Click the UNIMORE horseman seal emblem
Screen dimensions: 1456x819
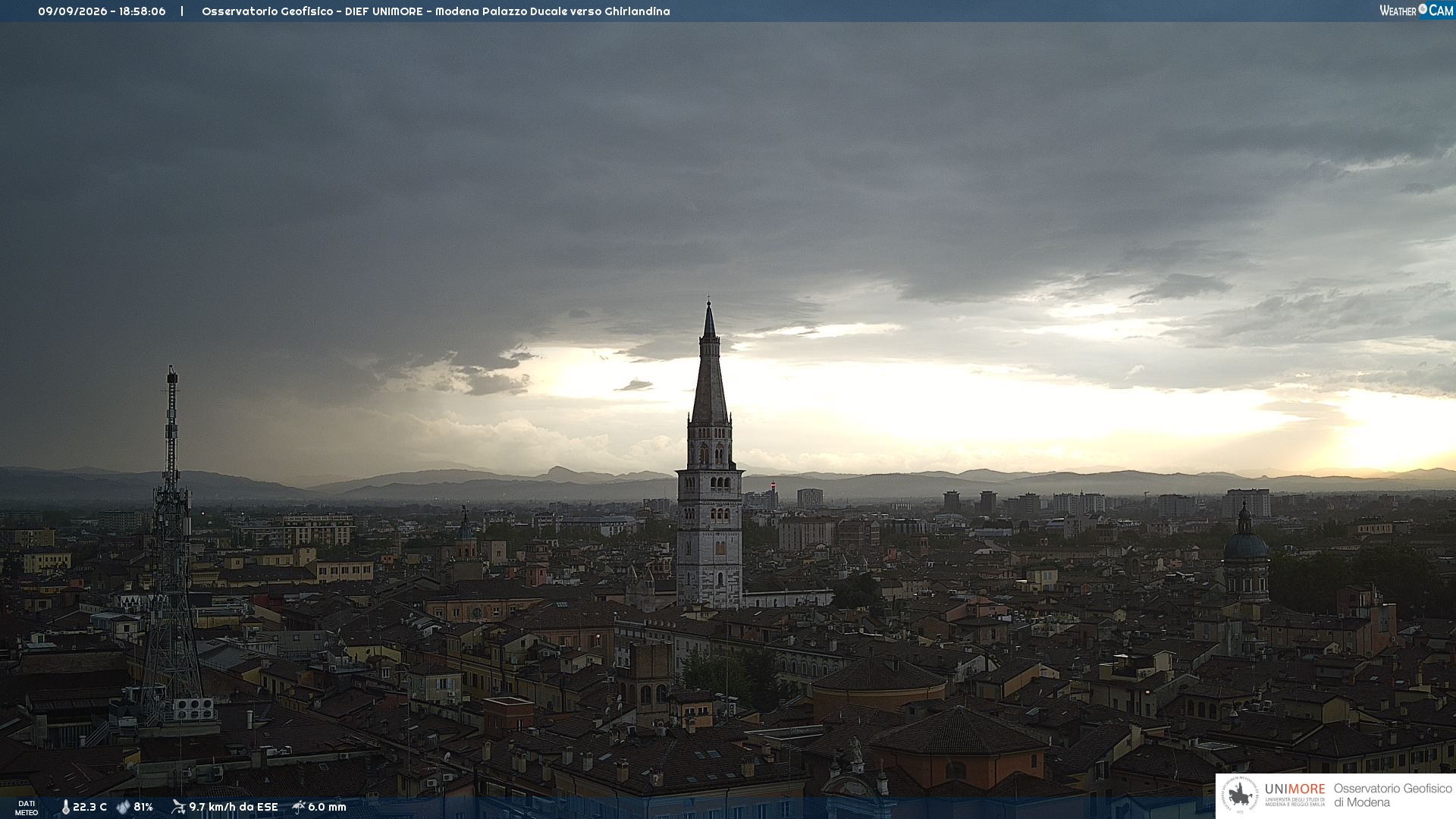pyautogui.click(x=1240, y=795)
